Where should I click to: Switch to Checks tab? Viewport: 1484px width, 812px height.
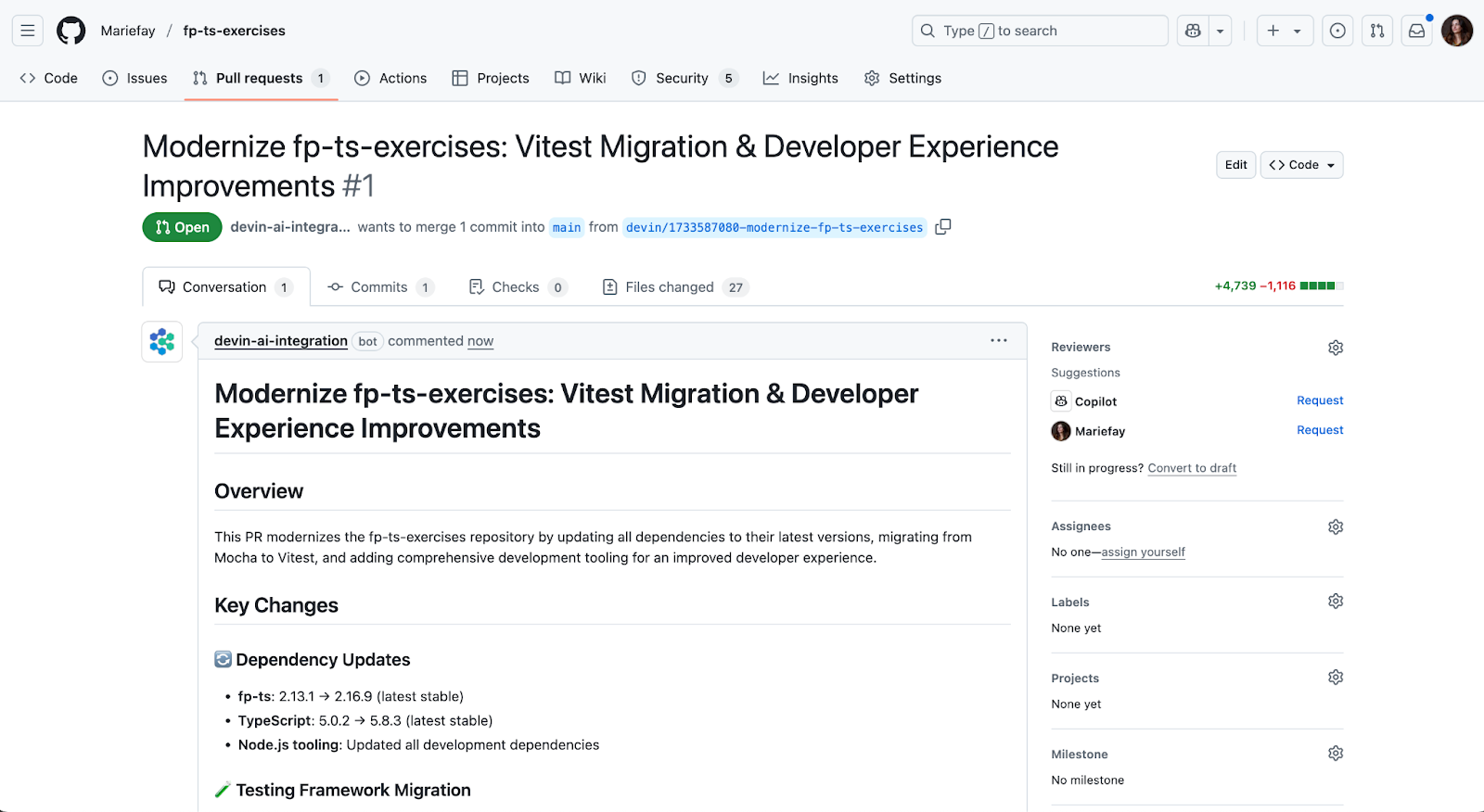coord(518,287)
